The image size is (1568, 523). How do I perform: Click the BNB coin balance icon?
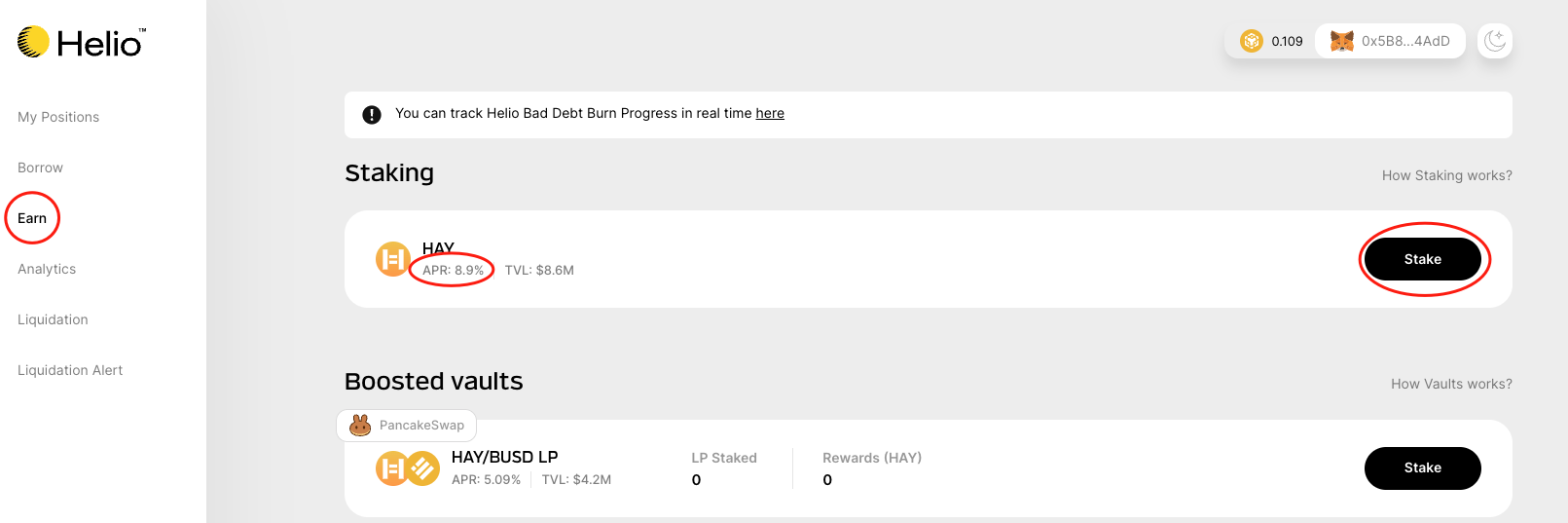coord(1251,41)
